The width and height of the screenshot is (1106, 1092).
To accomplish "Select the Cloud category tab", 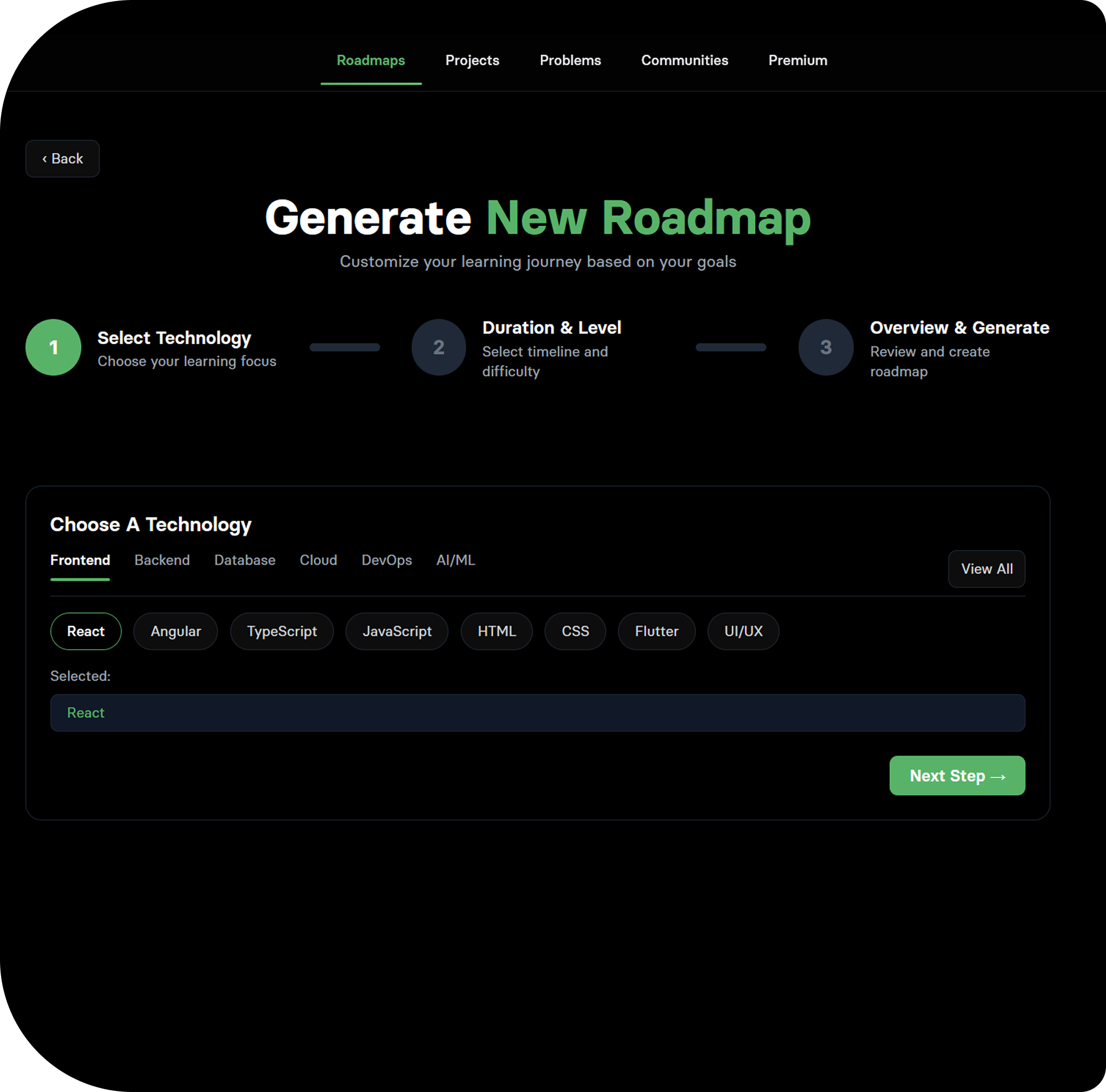I will pyautogui.click(x=318, y=560).
